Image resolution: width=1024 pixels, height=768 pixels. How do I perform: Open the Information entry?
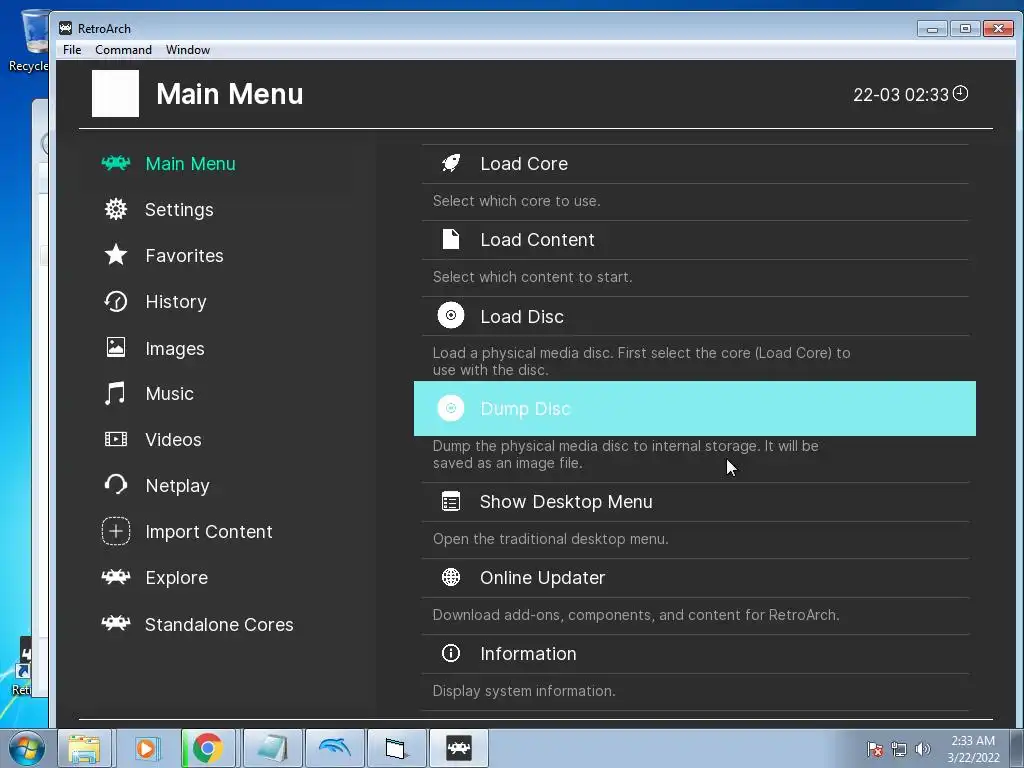(x=695, y=654)
